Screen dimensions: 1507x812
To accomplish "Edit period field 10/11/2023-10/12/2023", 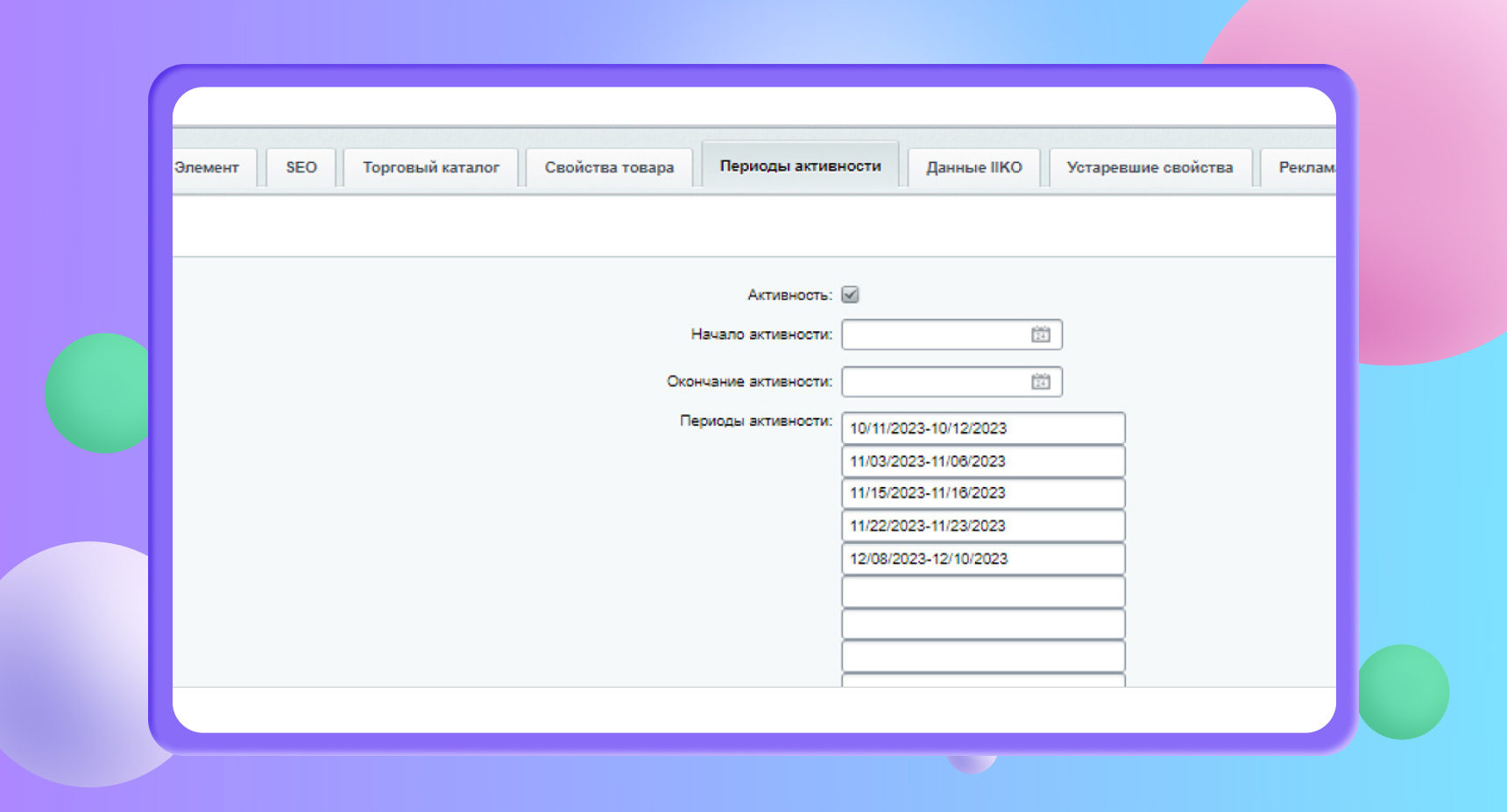I will point(983,428).
